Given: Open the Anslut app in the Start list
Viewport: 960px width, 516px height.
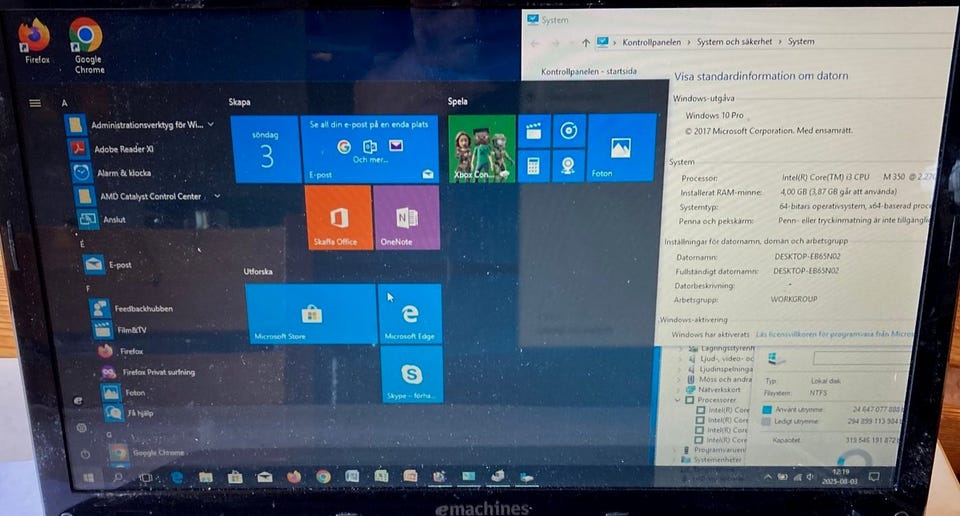Looking at the screenshot, I should coord(102,219).
